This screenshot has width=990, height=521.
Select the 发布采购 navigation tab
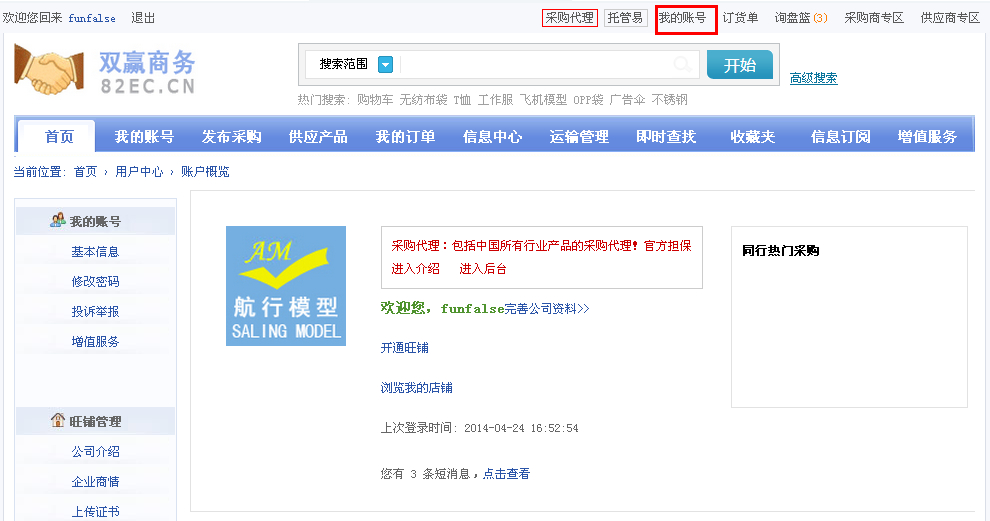pos(231,137)
